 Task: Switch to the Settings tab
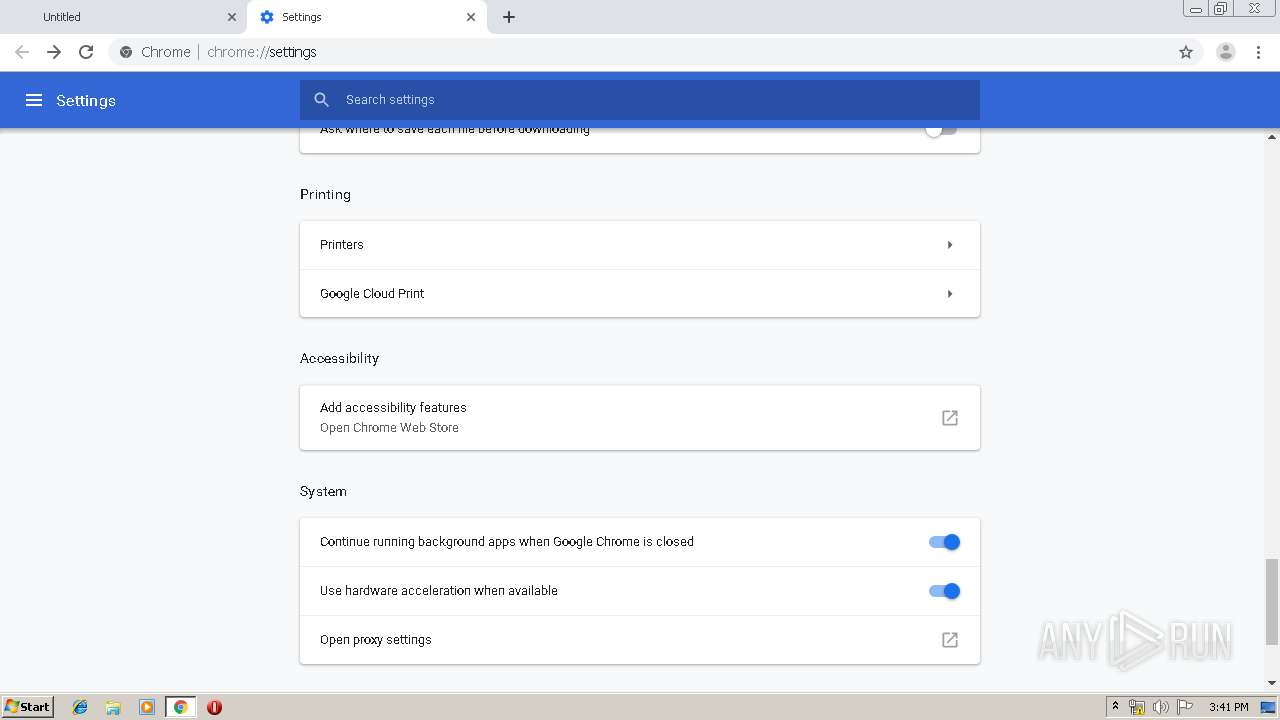click(367, 17)
